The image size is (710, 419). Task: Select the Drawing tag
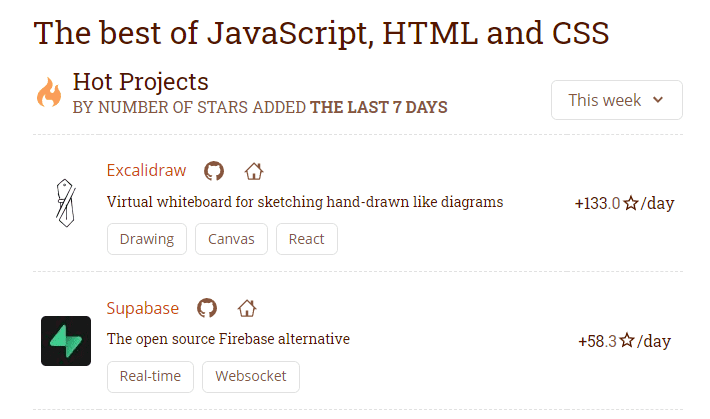click(146, 239)
